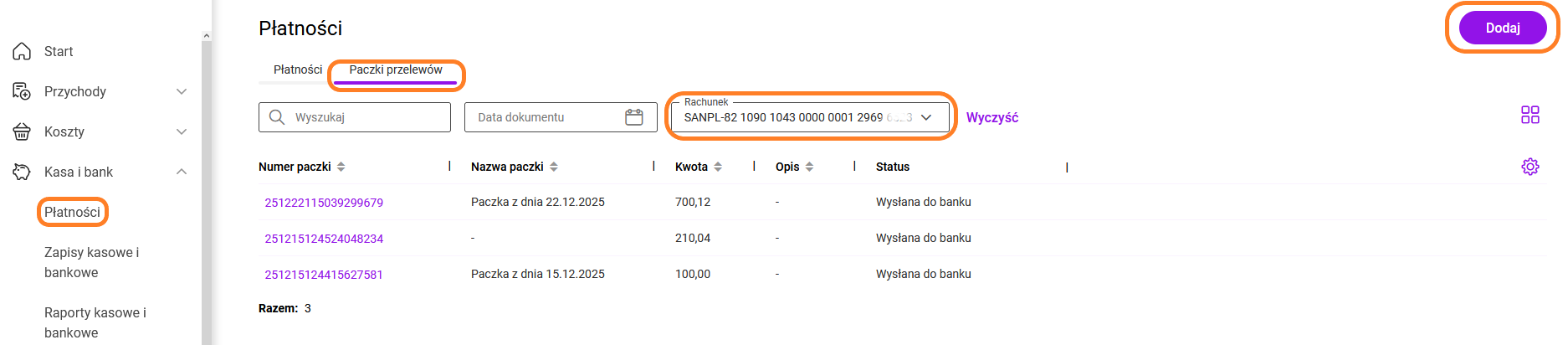
Task: Switch to grid view layout icon
Action: coord(1530,115)
